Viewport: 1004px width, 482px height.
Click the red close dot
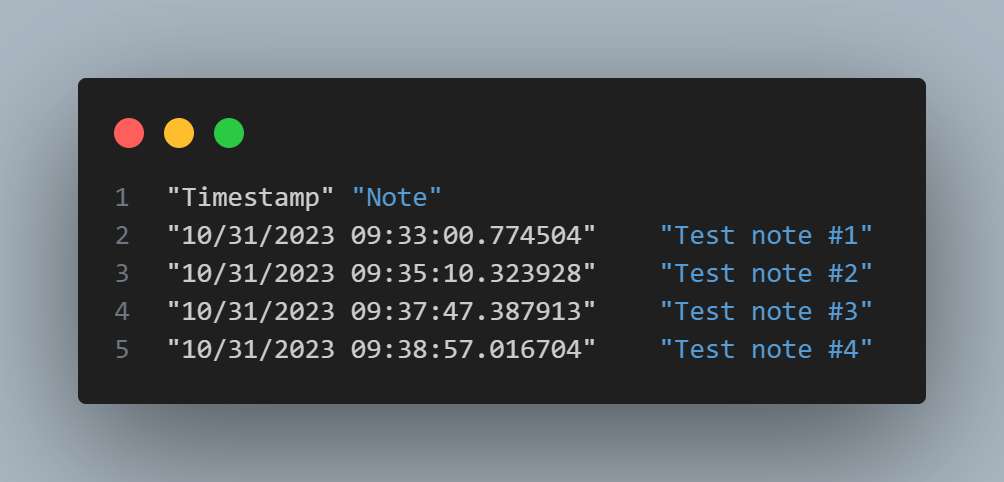click(x=129, y=133)
